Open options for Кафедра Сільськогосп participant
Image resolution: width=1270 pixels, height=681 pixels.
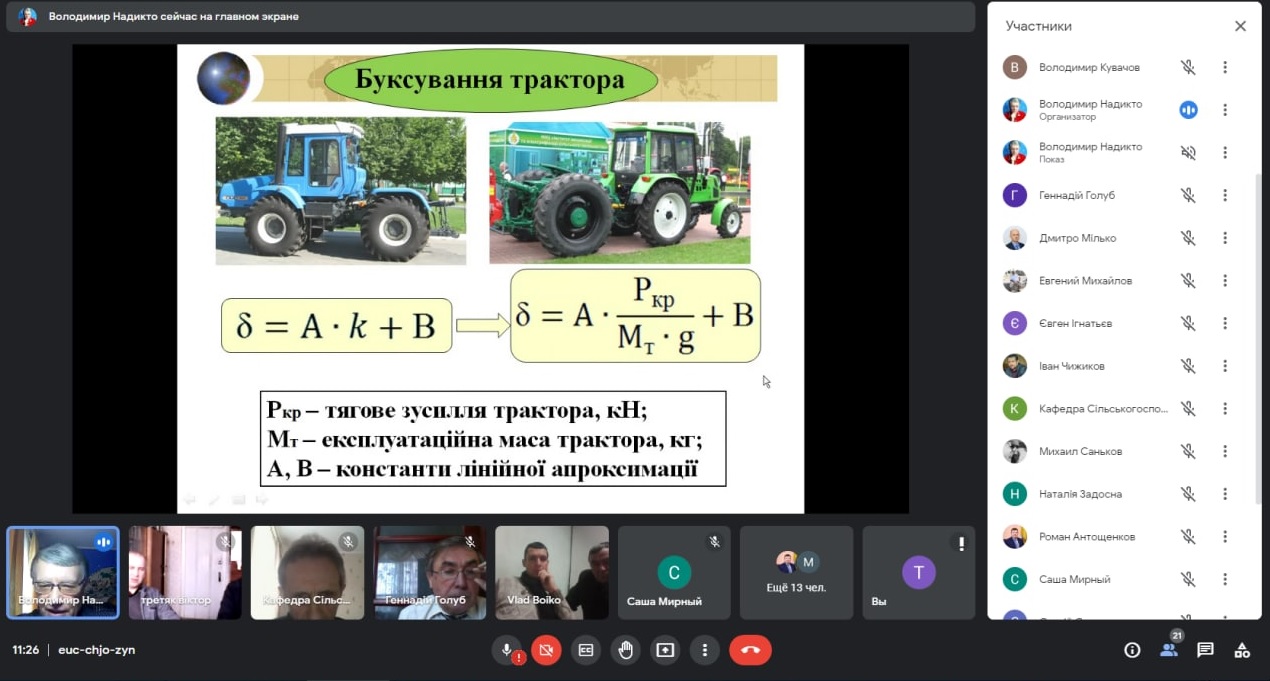point(1225,409)
